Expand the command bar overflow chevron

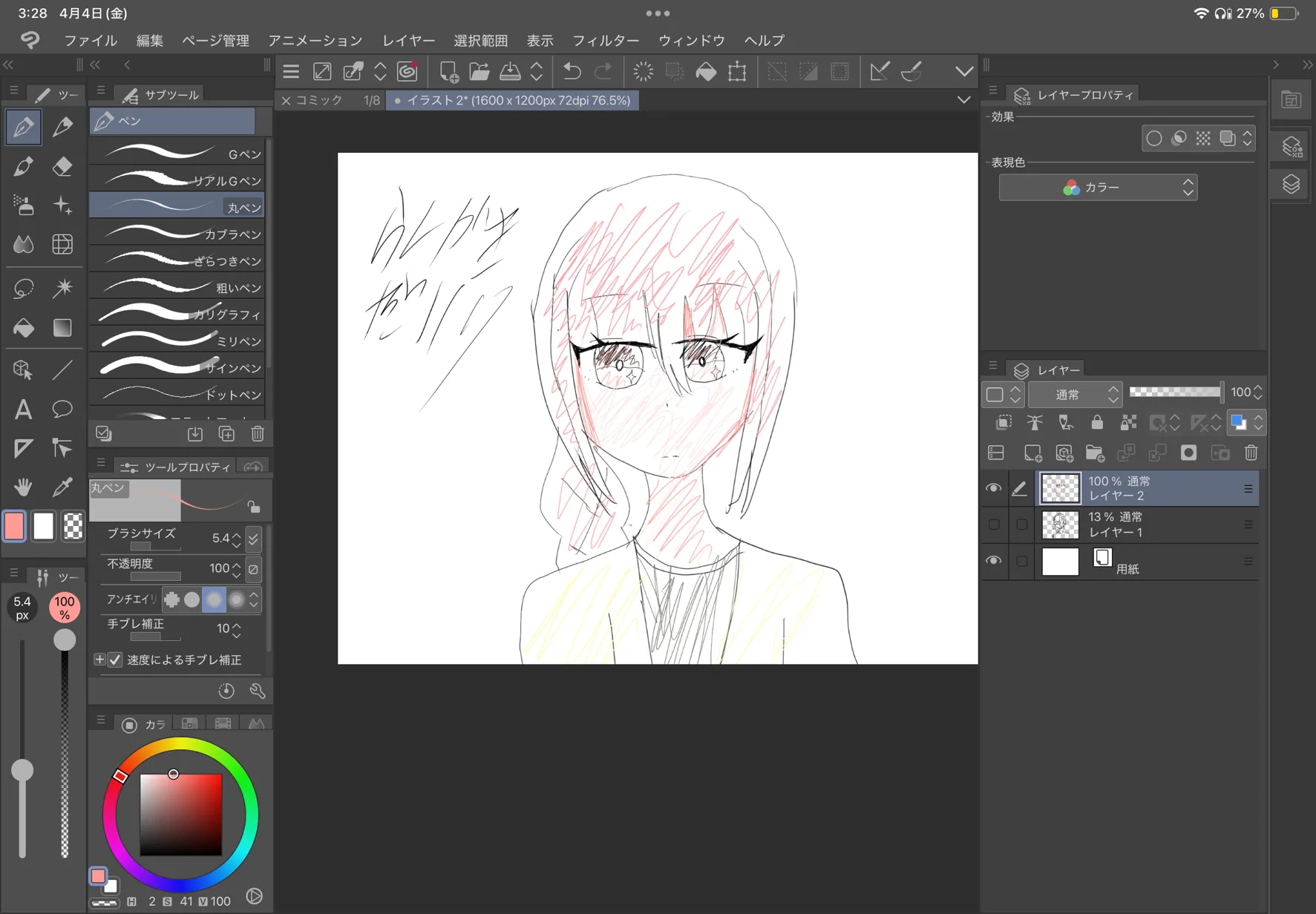click(964, 71)
